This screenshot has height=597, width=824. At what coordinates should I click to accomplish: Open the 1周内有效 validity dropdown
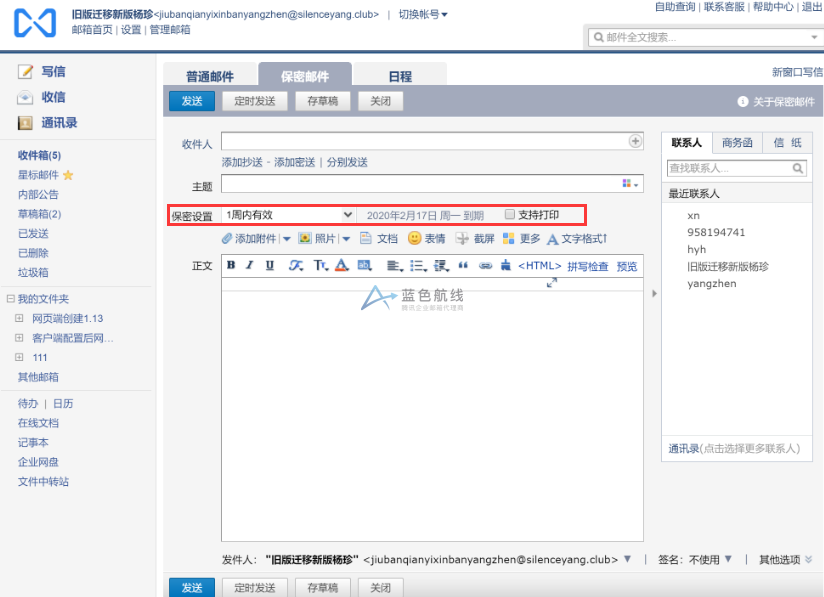289,214
